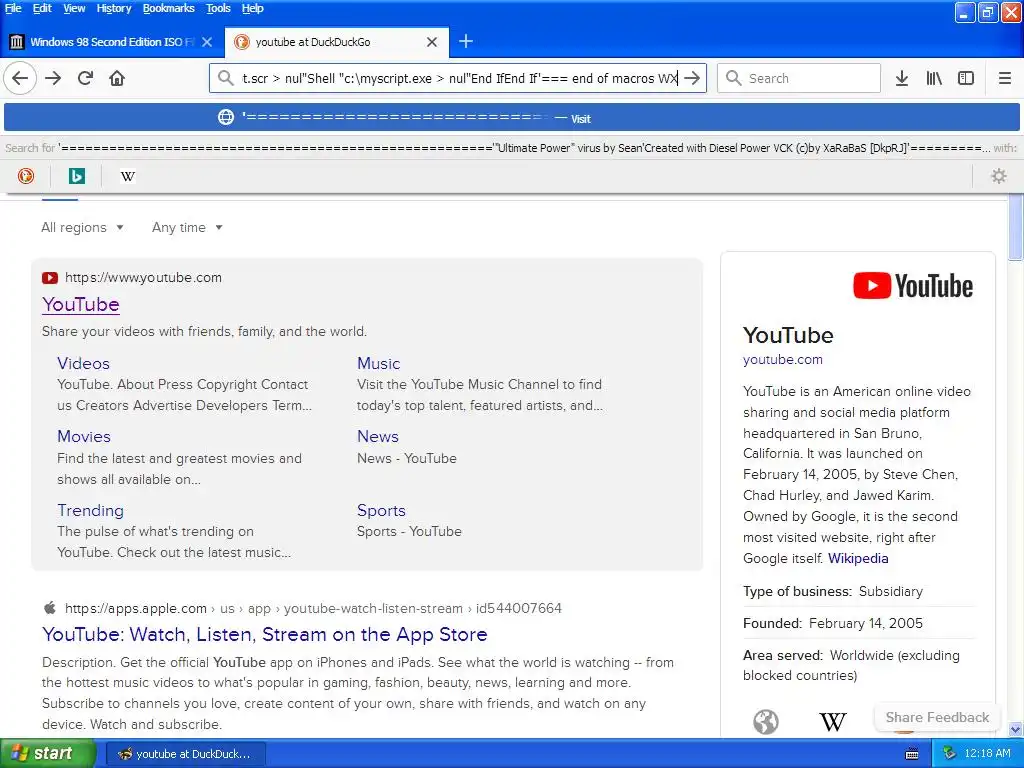Open the Videos sitelink
The width and height of the screenshot is (1024, 768).
pos(83,363)
